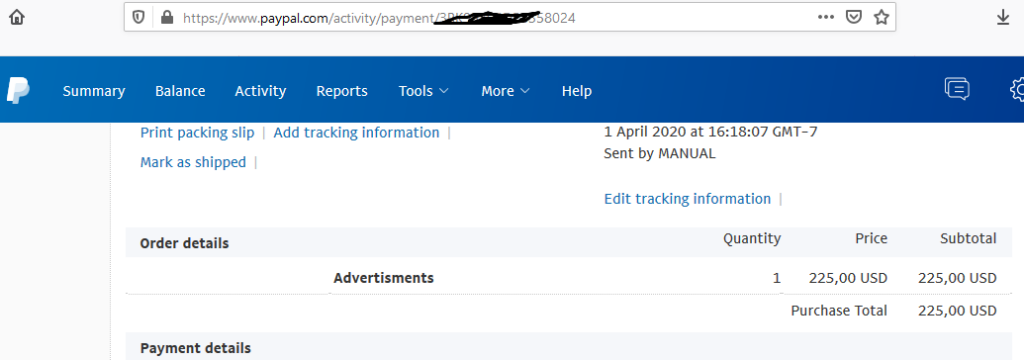Click Add tracking information link

coord(357,133)
